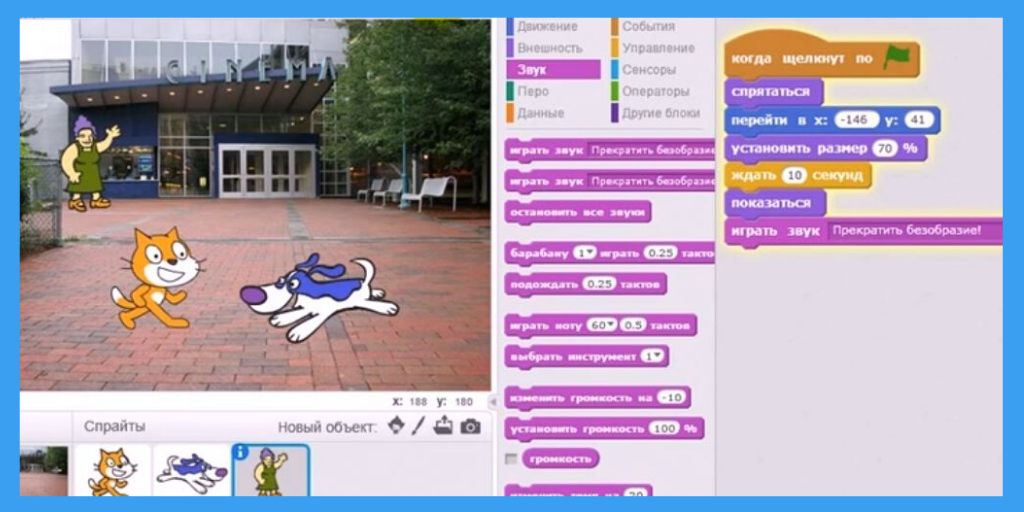Click the Спрайты panel heading
The image size is (1024, 512).
click(114, 426)
